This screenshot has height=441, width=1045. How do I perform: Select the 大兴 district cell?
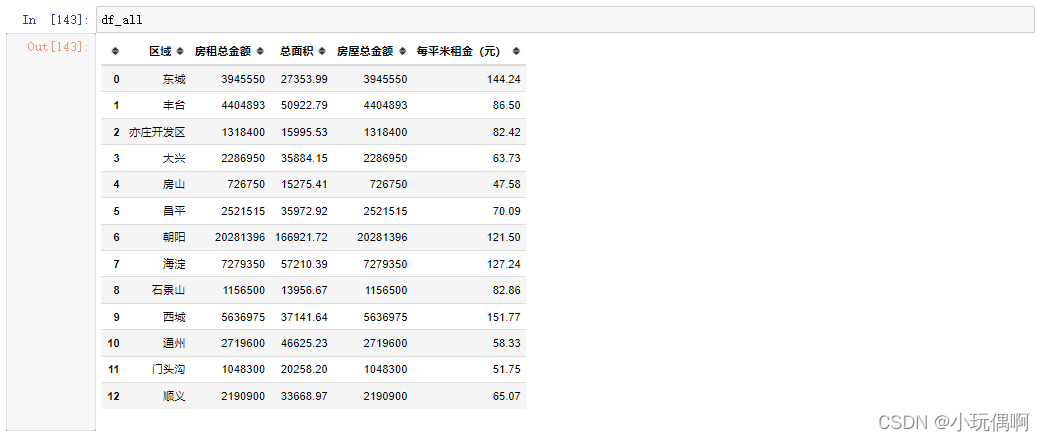click(174, 159)
